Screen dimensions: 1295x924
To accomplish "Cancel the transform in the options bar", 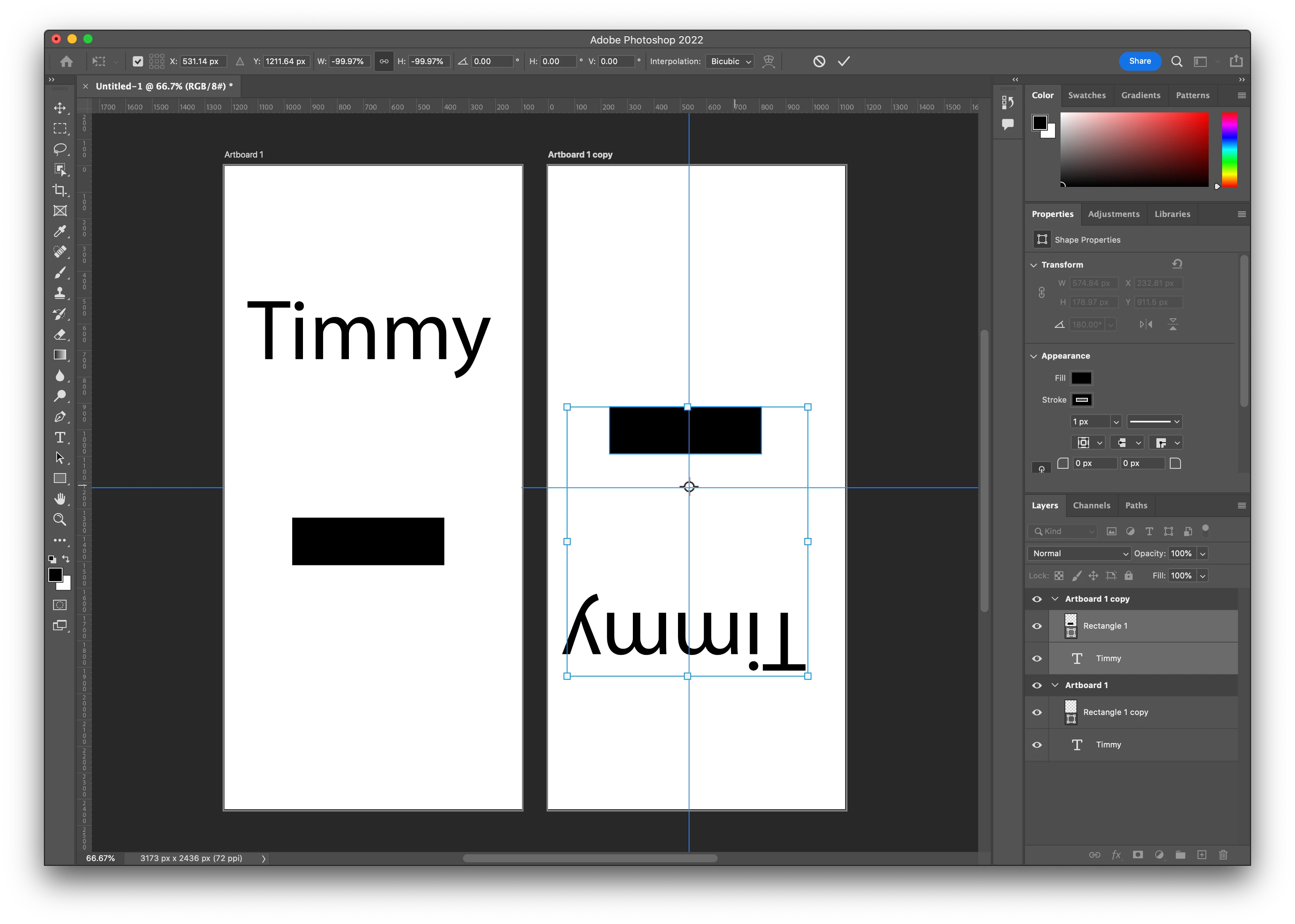I will 819,61.
